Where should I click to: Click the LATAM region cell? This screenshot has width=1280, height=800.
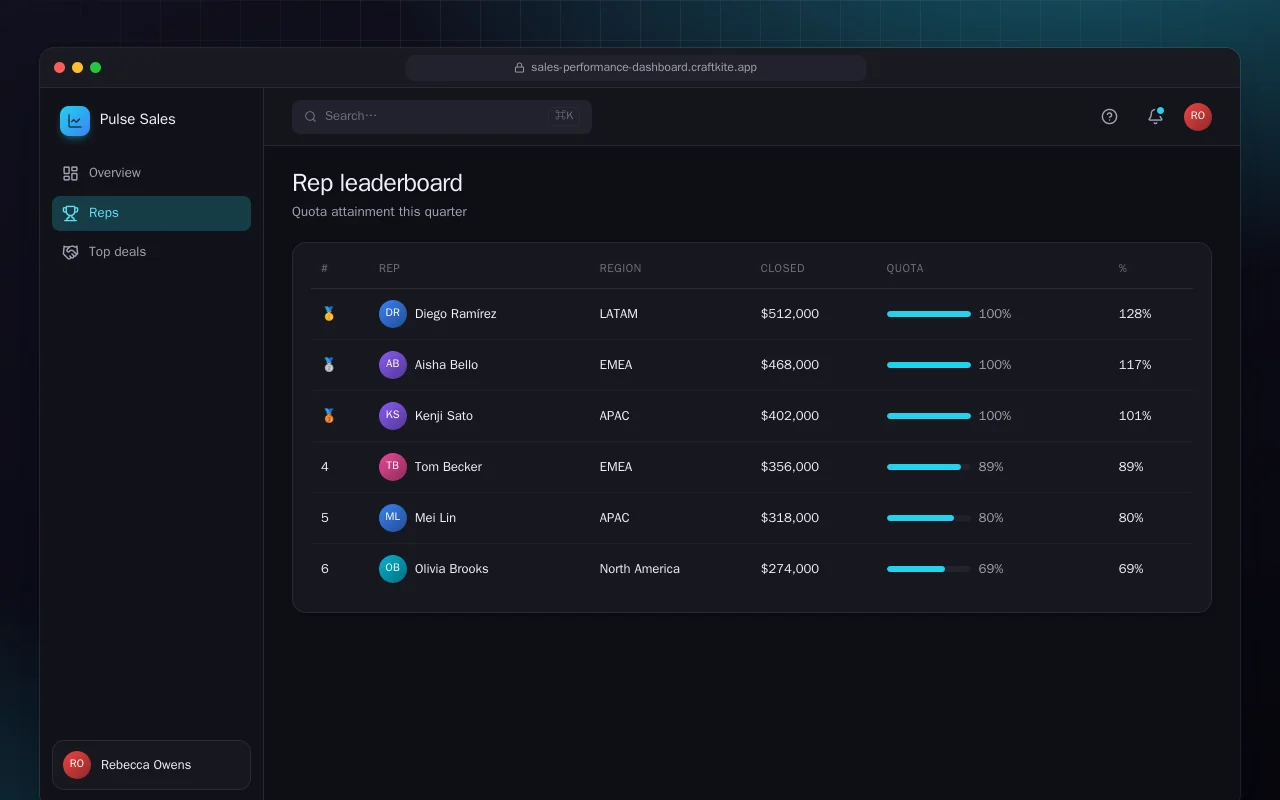click(619, 314)
